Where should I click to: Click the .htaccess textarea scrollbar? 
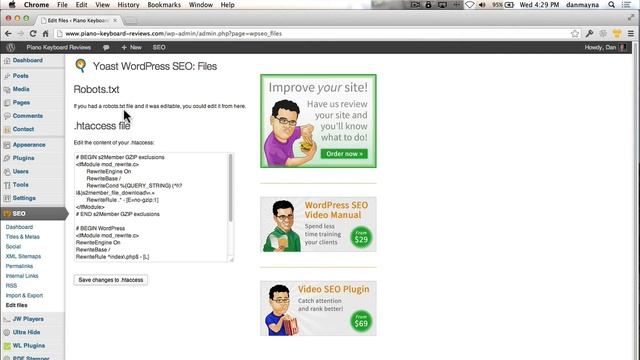(x=231, y=188)
